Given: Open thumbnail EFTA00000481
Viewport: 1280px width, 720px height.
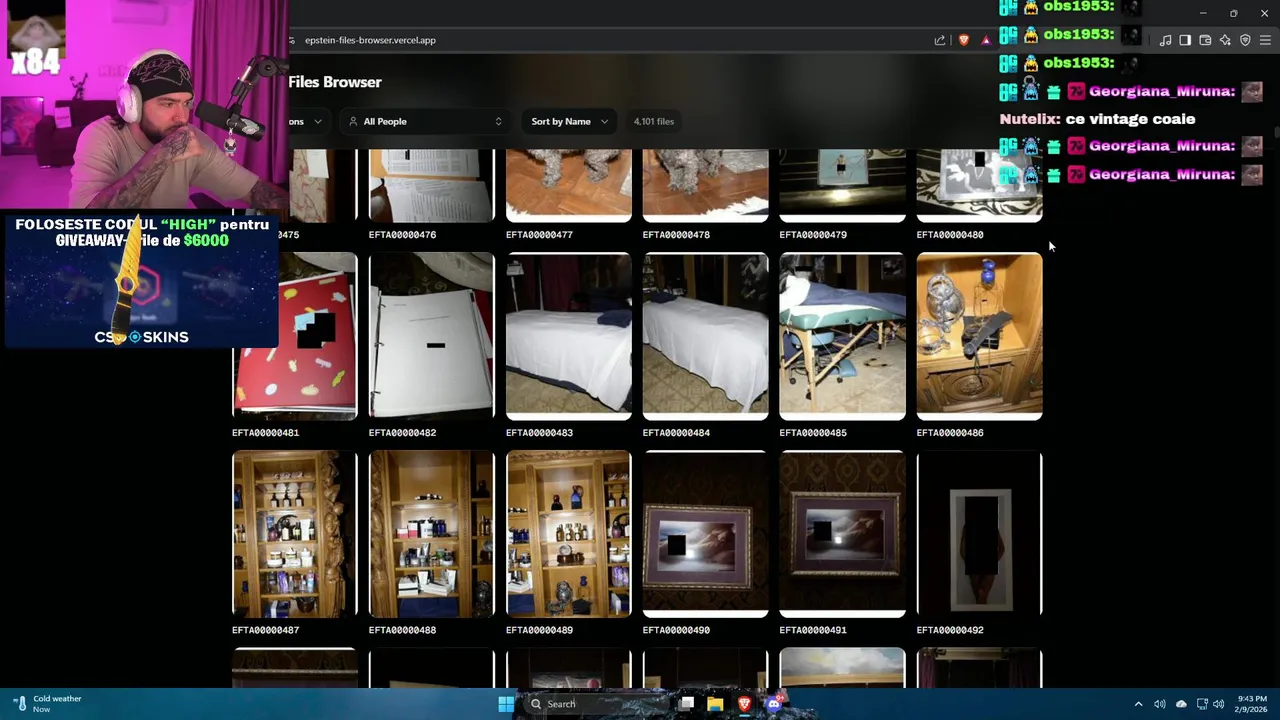Looking at the screenshot, I should click(x=294, y=336).
